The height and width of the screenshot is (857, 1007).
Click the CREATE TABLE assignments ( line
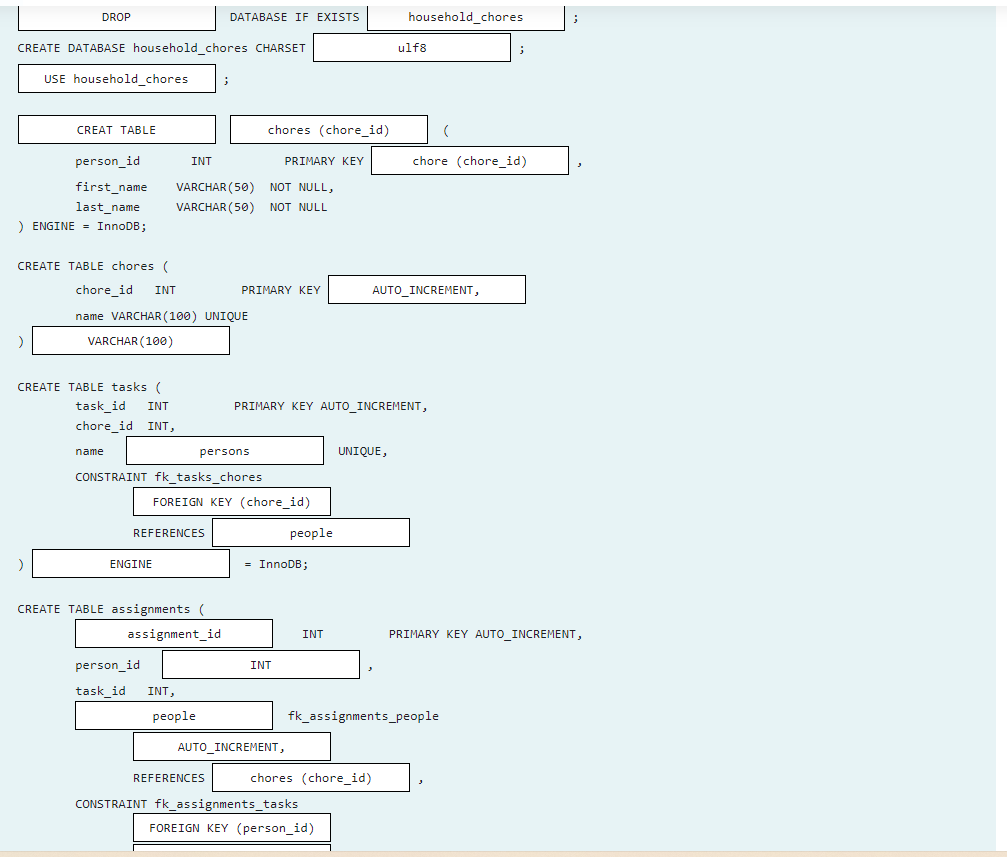111,609
